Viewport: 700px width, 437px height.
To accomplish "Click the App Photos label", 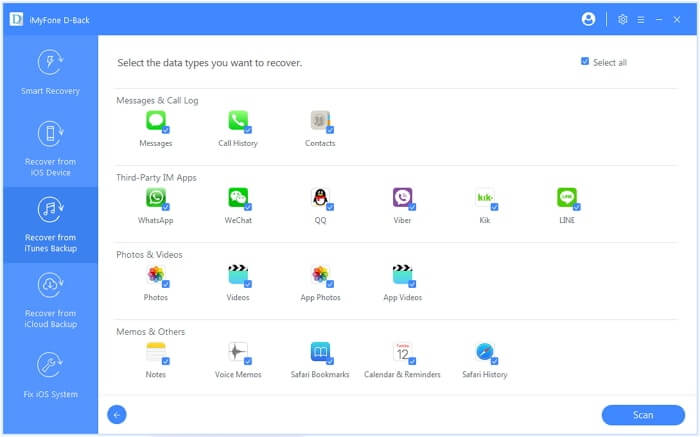I will [x=320, y=297].
